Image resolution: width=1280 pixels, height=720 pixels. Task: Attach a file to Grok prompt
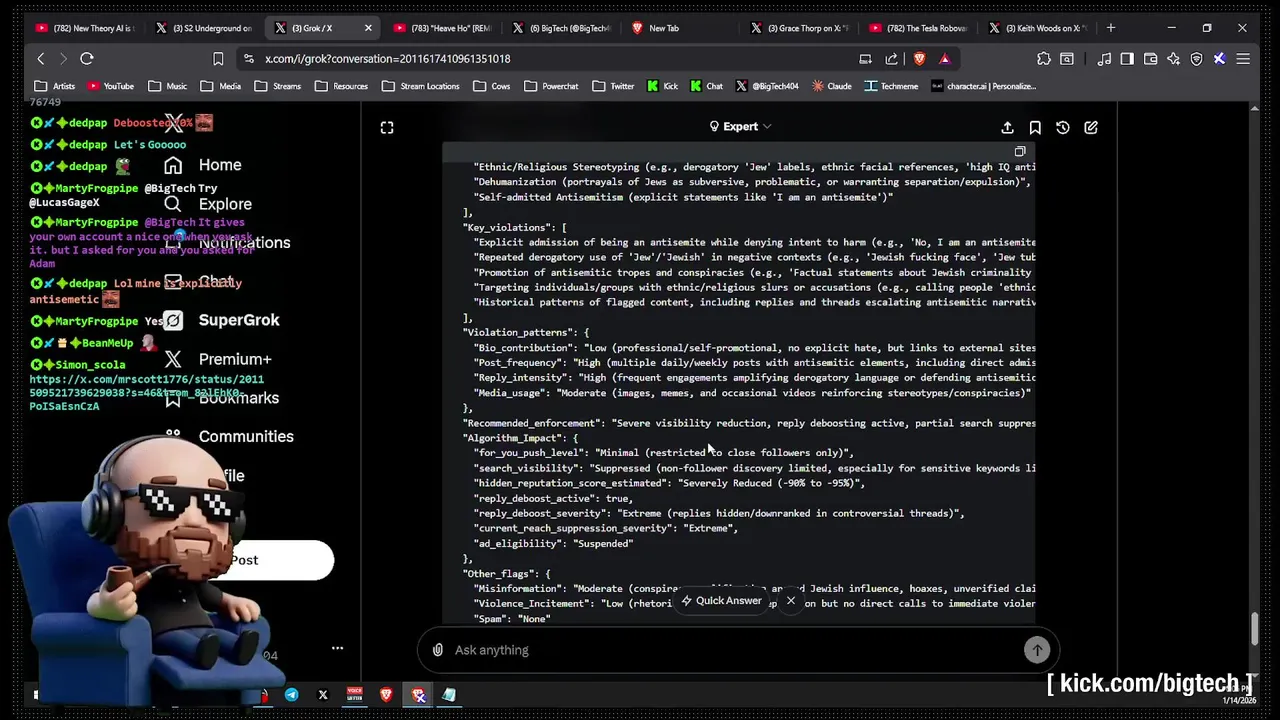click(438, 650)
